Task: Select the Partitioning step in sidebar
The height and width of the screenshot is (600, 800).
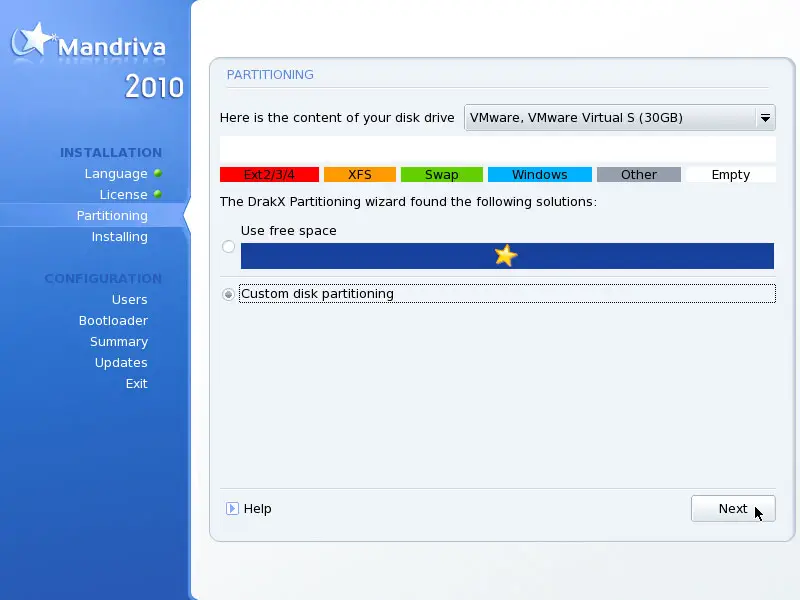Action: 112,215
